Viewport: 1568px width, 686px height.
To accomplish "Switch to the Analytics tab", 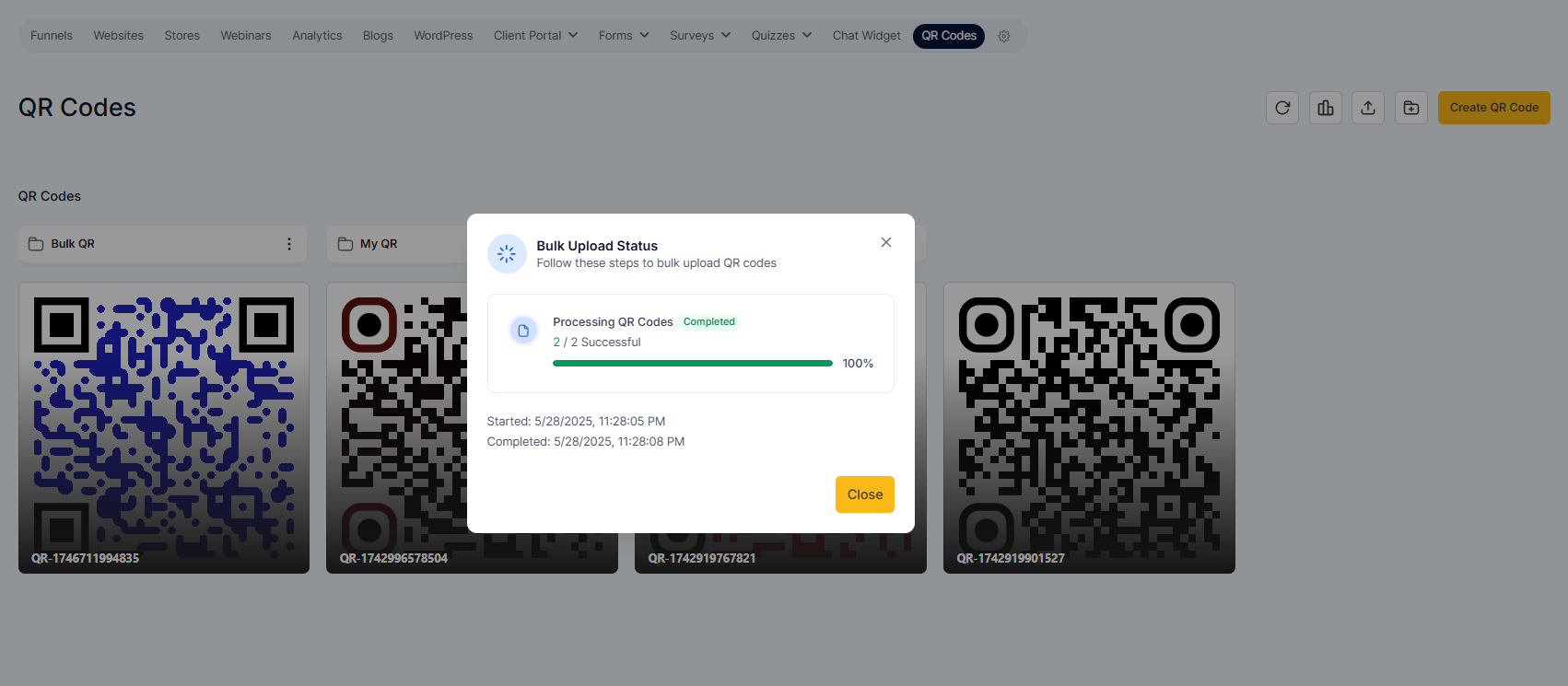I will pos(317,36).
